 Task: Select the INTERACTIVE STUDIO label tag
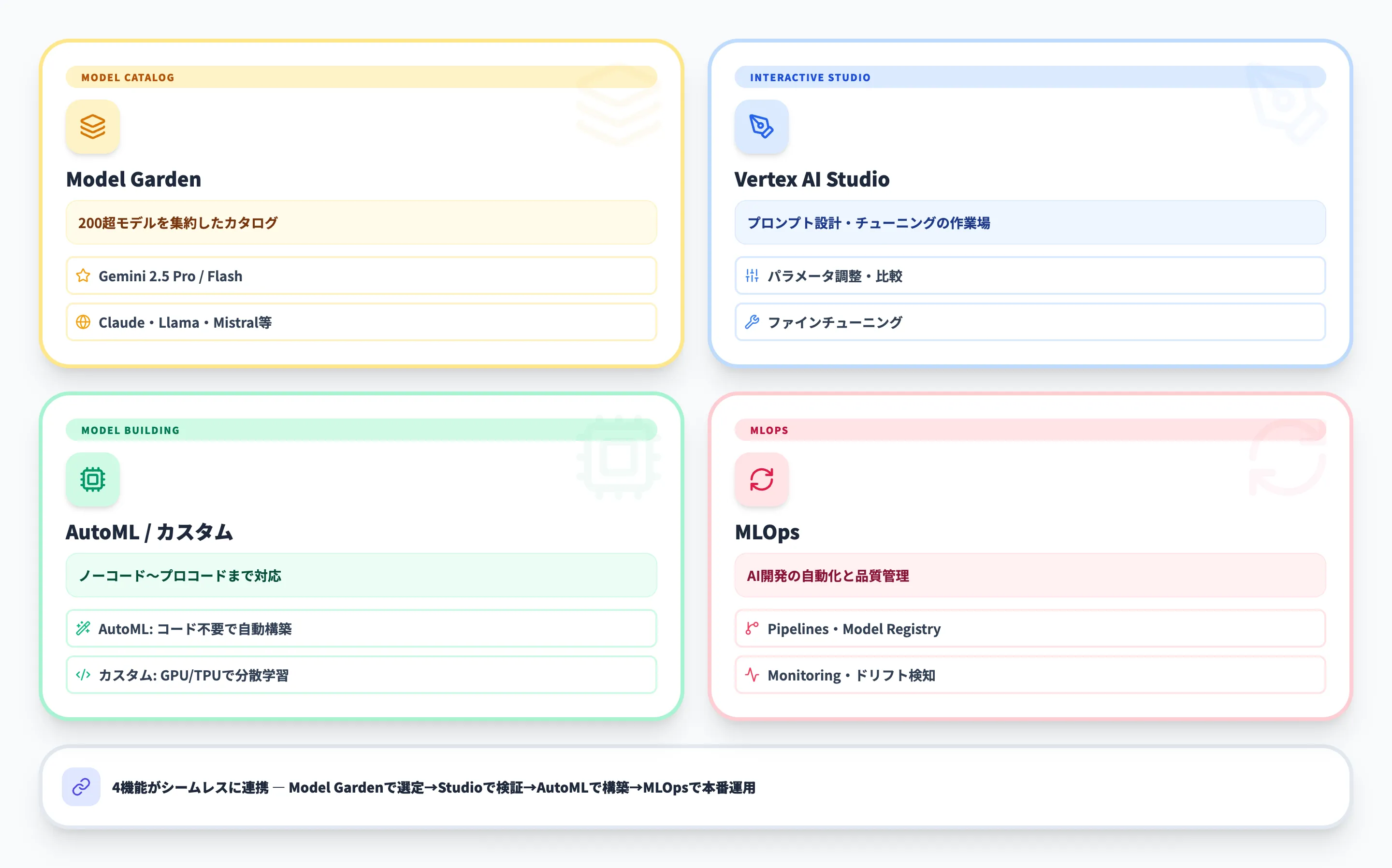pyautogui.click(x=810, y=77)
